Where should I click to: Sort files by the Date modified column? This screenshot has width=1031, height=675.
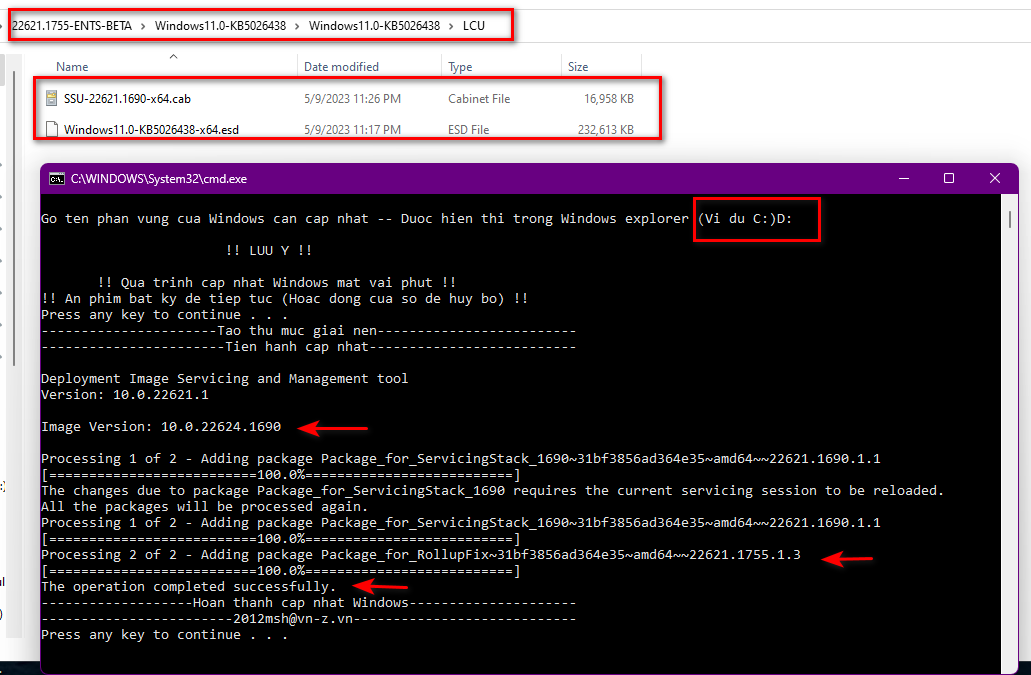[341, 66]
